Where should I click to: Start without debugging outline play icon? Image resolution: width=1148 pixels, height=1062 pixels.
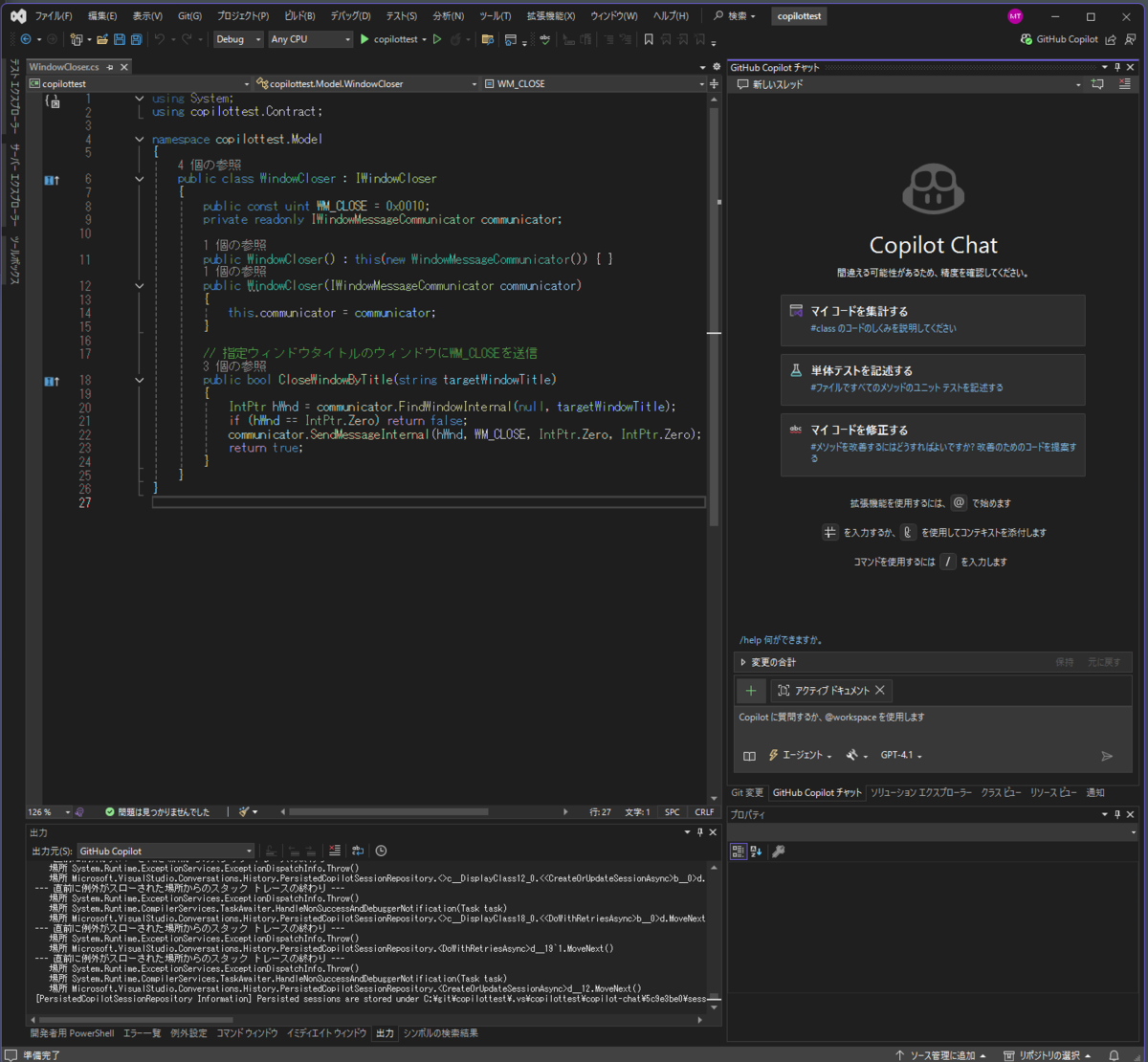pyautogui.click(x=437, y=39)
